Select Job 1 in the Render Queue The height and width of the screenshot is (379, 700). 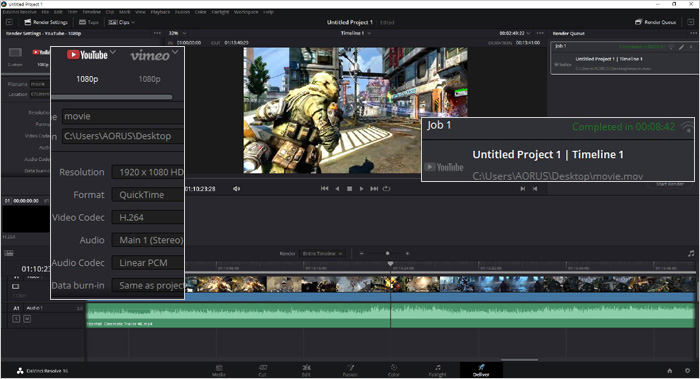click(625, 58)
